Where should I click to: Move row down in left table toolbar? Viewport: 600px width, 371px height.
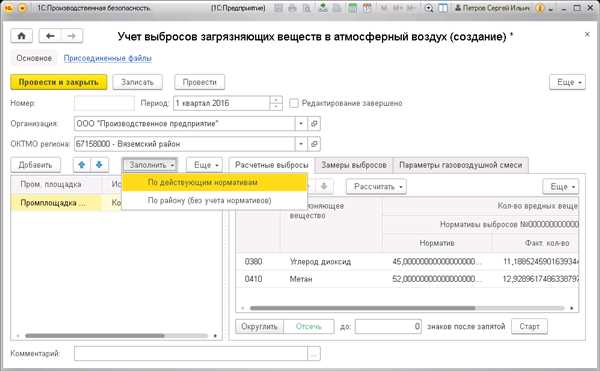pyautogui.click(x=99, y=165)
